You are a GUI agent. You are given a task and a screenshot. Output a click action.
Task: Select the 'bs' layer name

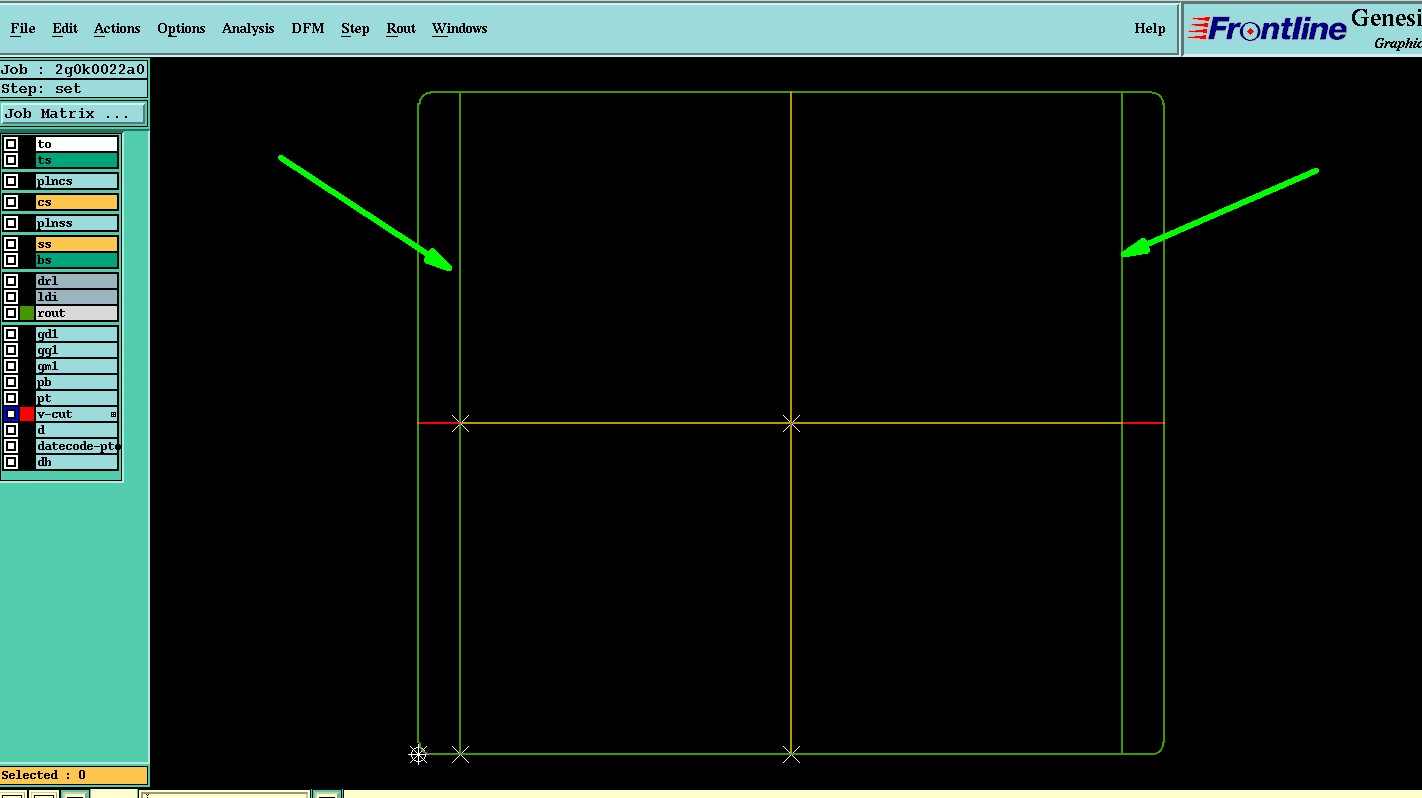77,260
